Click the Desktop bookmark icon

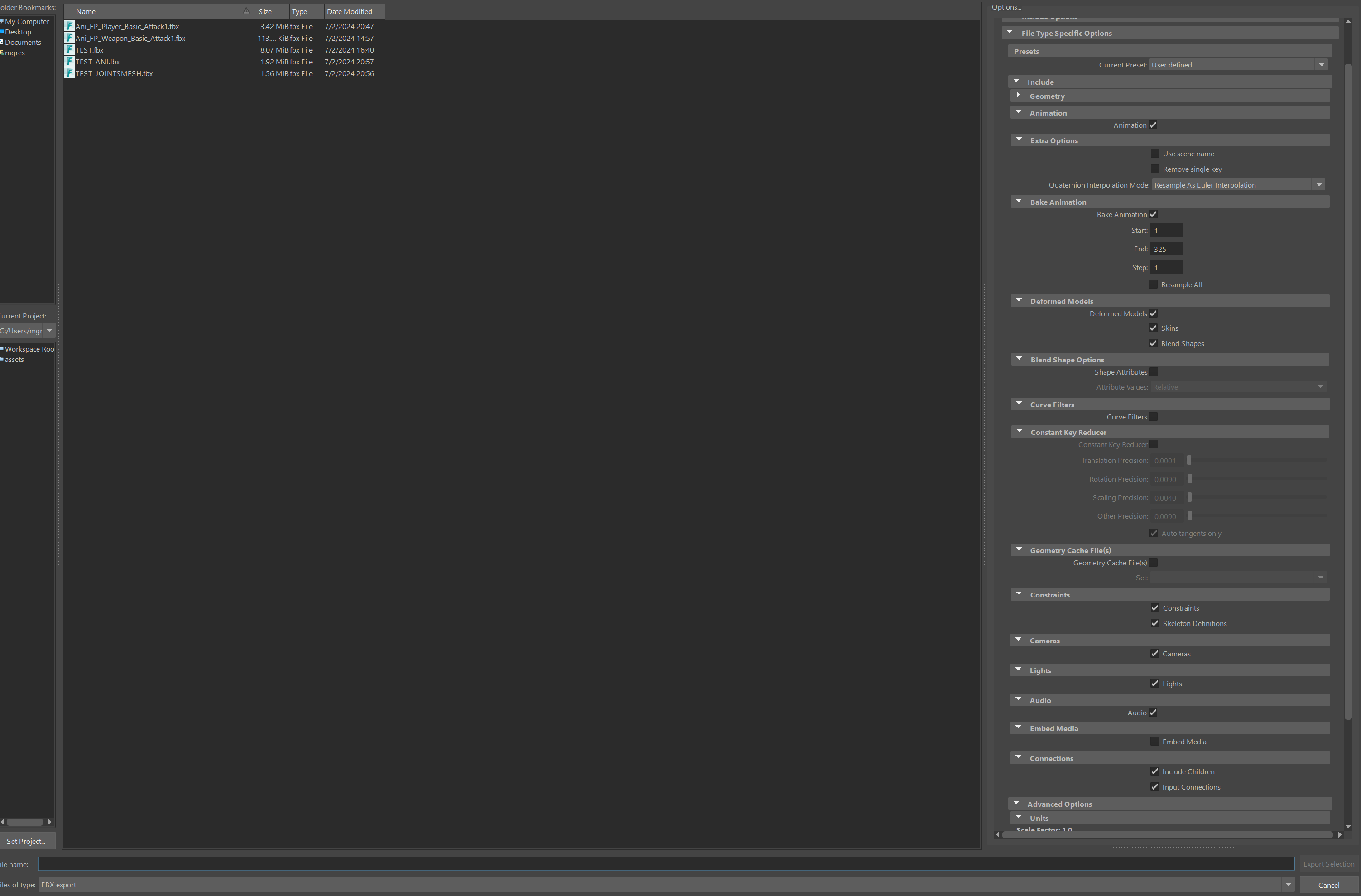point(2,32)
